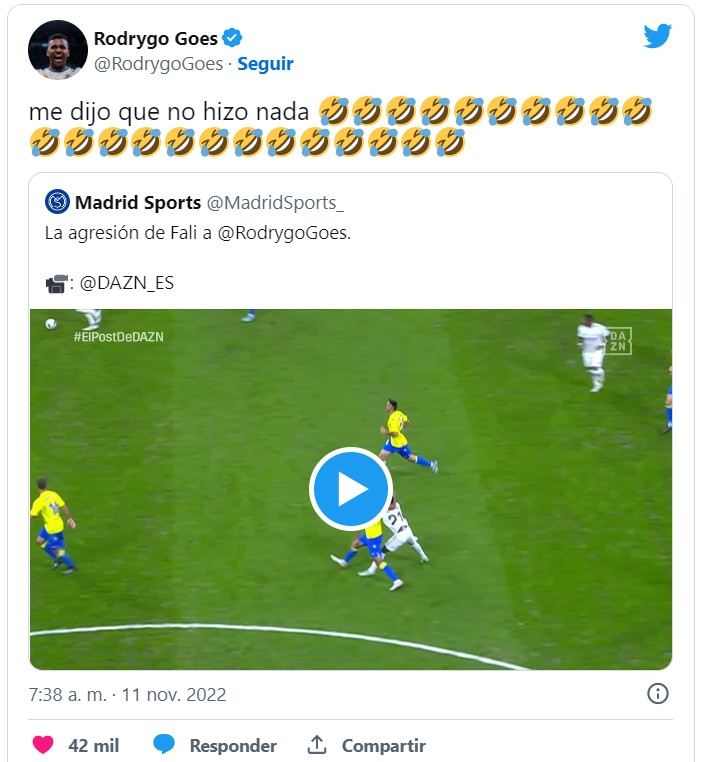Click the Twitter bird logo

(657, 37)
